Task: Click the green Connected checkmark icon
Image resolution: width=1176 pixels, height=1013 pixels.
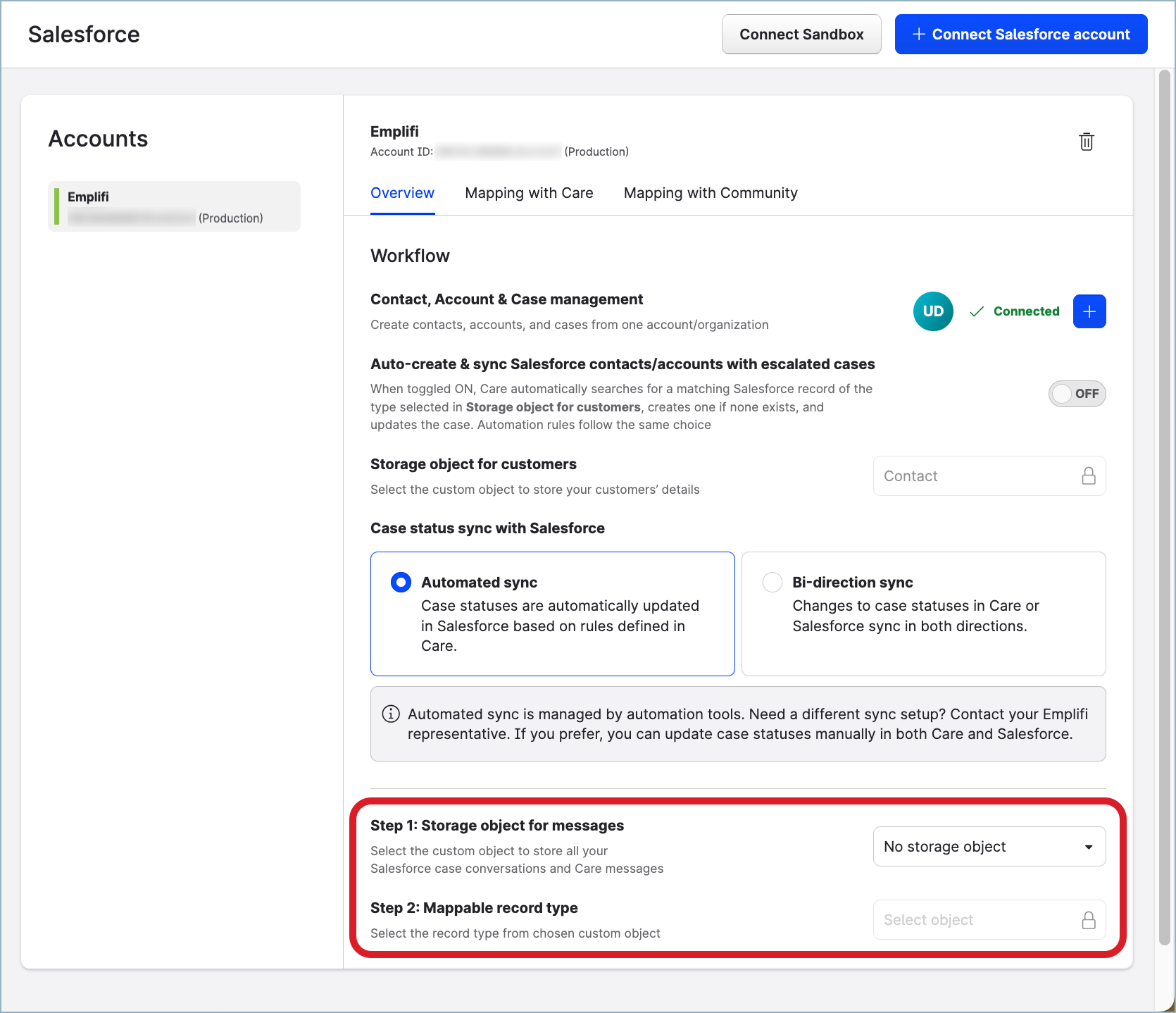Action: pos(976,311)
